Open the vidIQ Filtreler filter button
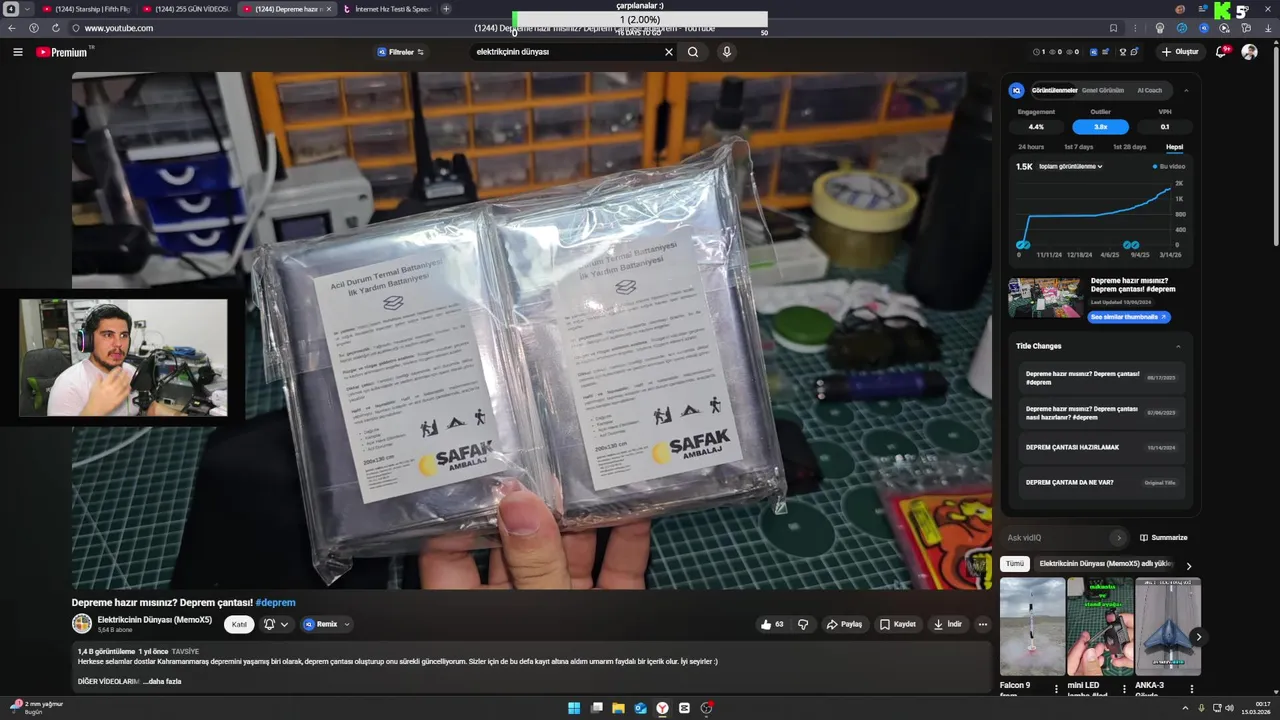Screen dimensions: 1280x720 click(x=400, y=52)
